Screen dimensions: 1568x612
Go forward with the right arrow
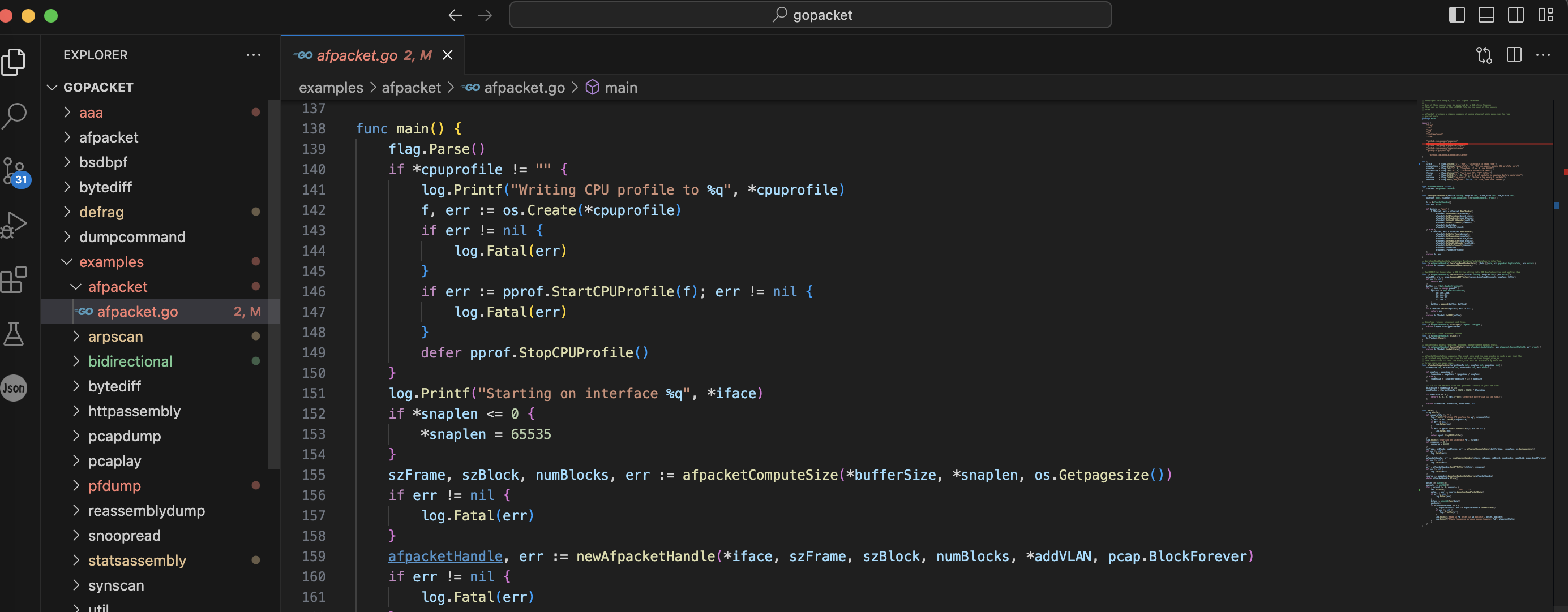[485, 15]
